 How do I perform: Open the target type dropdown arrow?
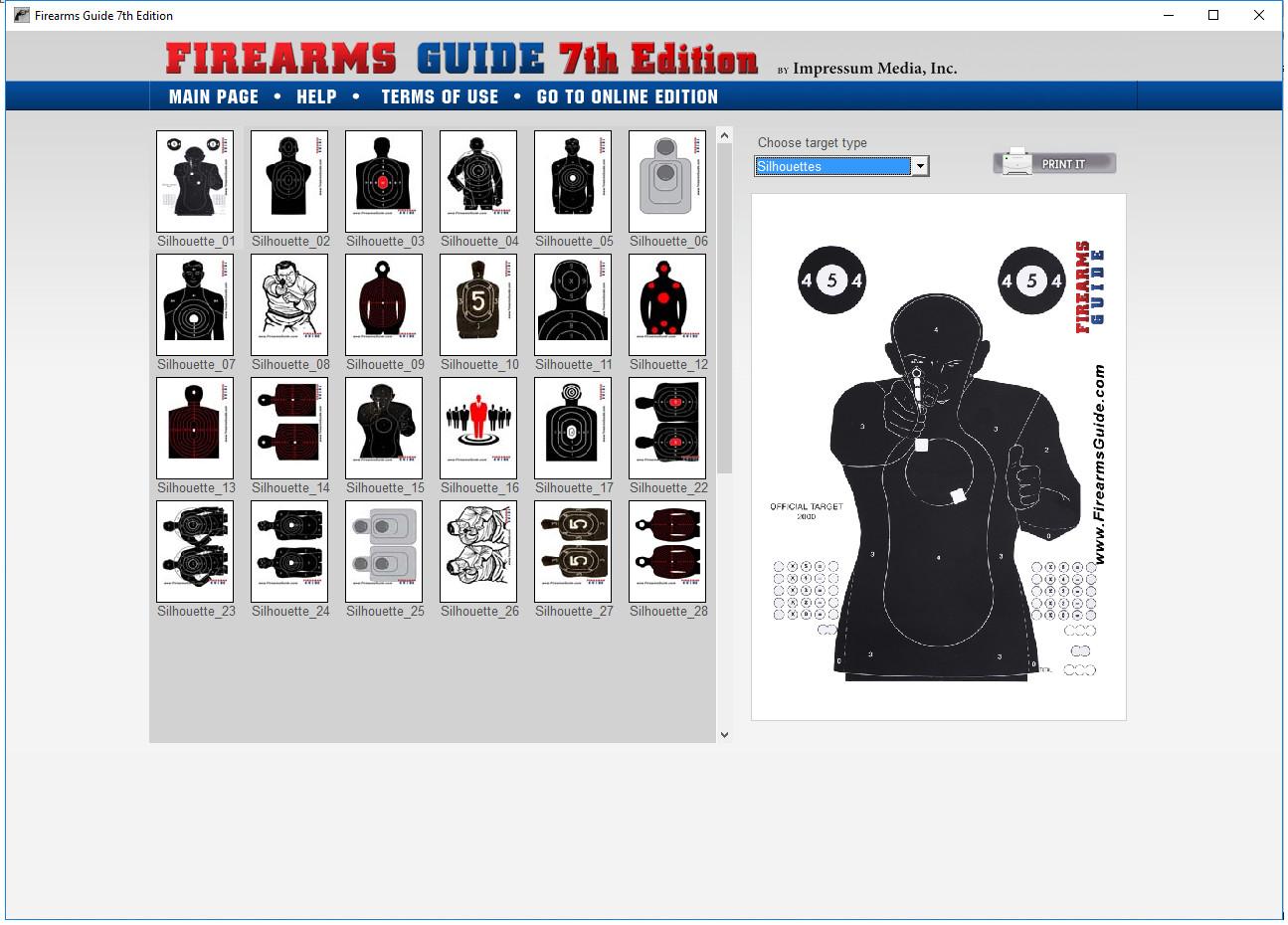920,166
